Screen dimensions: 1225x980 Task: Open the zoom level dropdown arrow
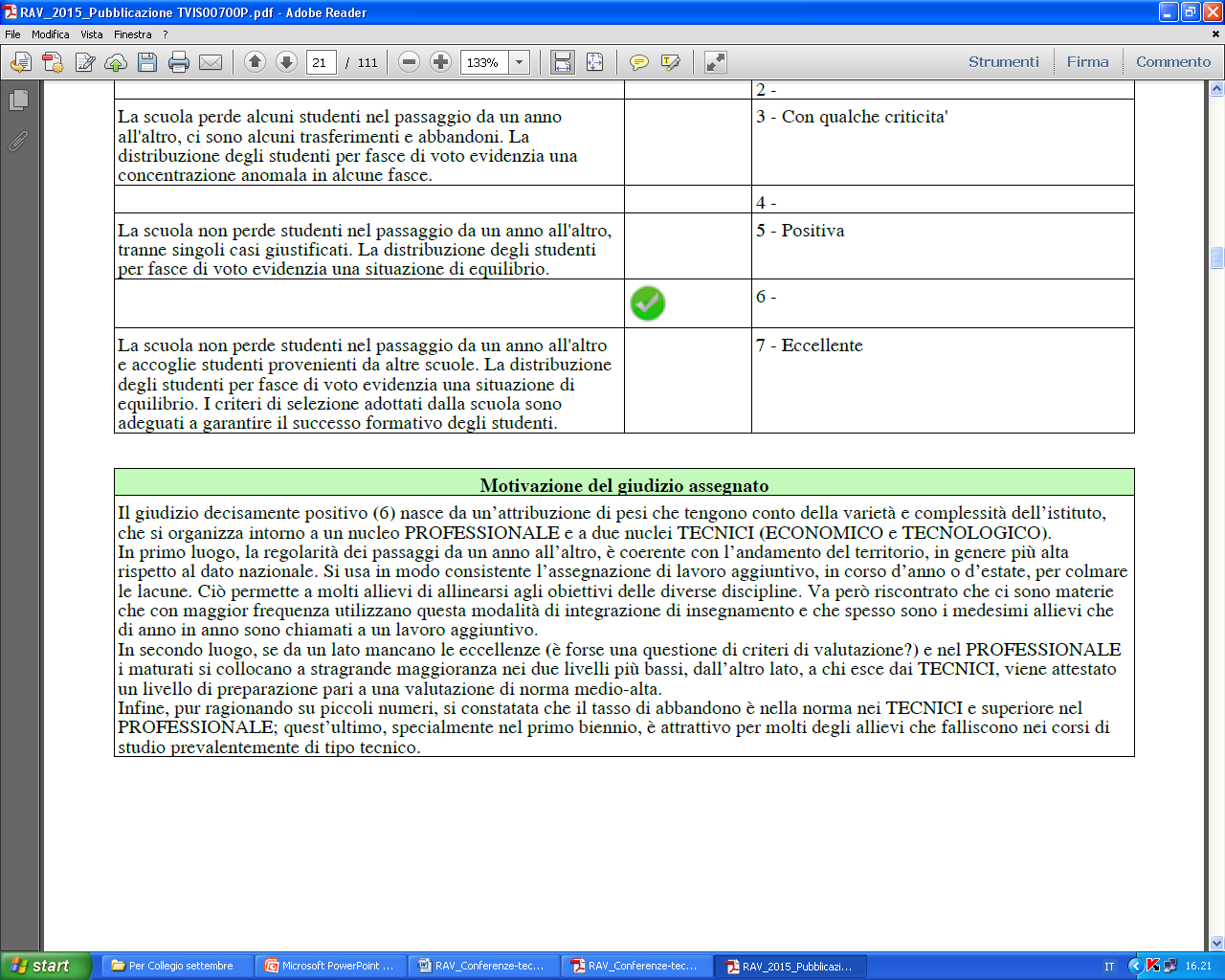pyautogui.click(x=519, y=62)
